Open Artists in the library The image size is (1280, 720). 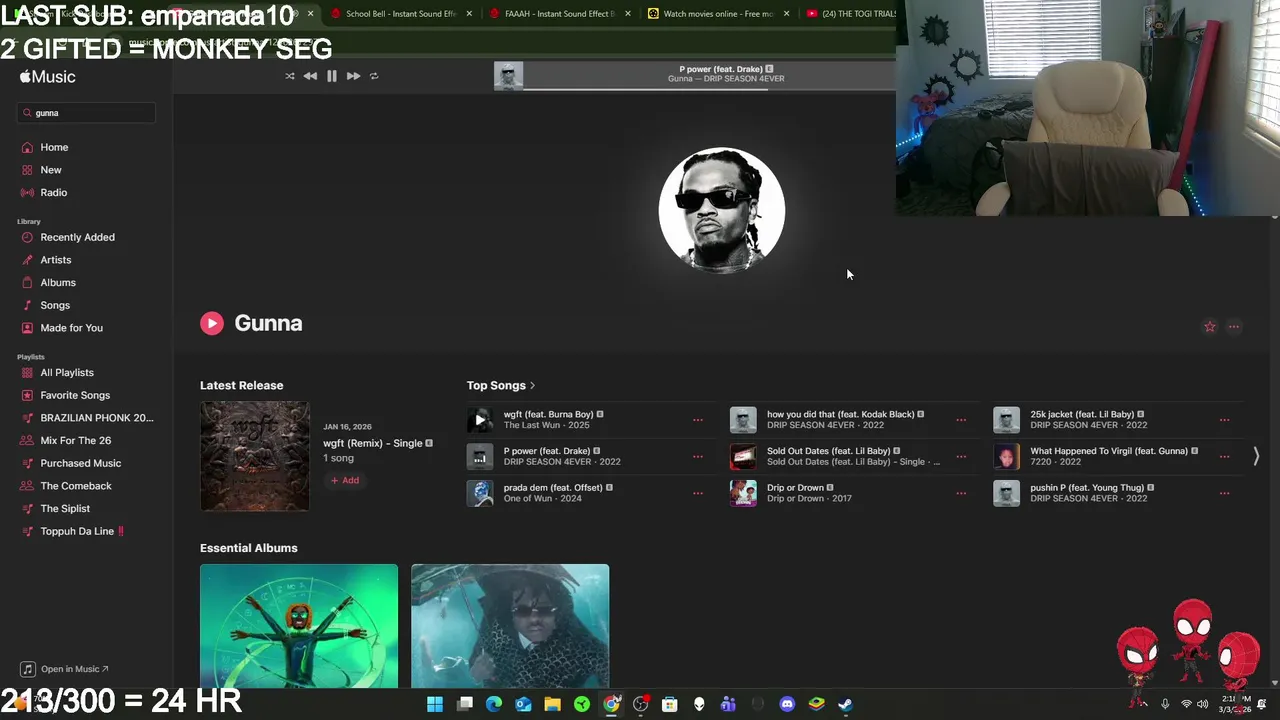[56, 260]
